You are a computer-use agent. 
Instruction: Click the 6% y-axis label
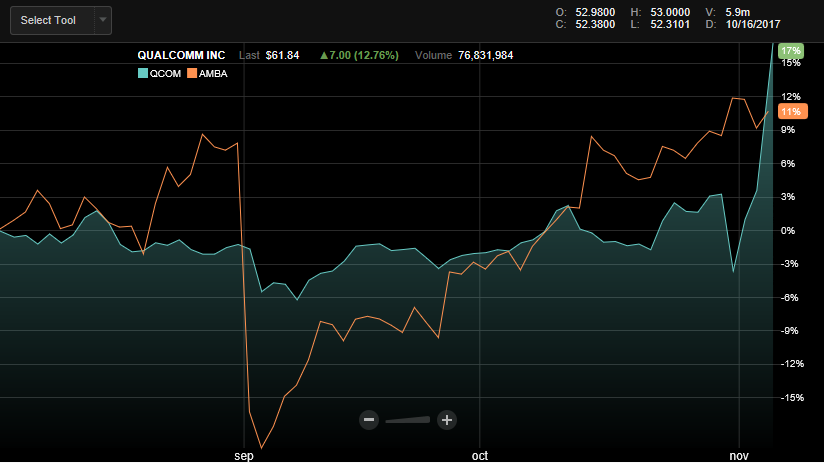[788, 163]
